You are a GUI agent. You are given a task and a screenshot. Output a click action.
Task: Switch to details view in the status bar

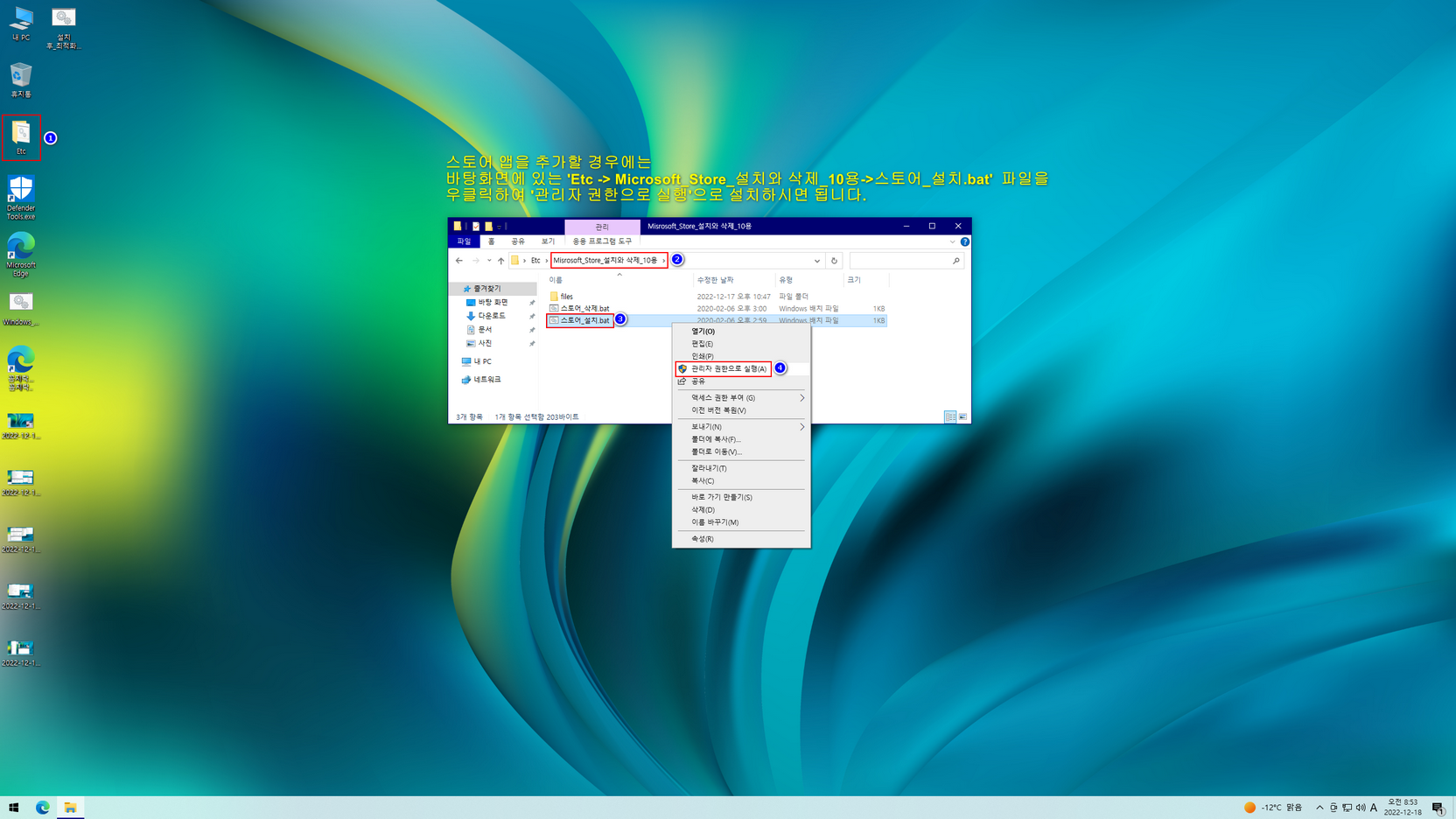950,417
